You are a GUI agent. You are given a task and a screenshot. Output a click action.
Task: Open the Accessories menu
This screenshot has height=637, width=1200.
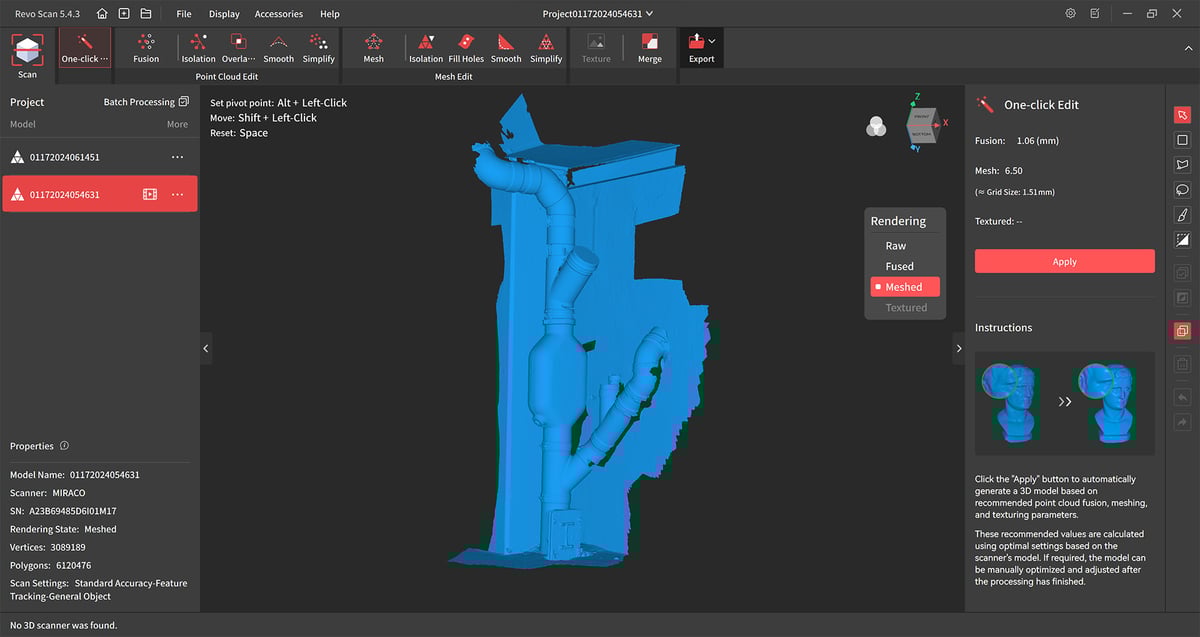(279, 14)
